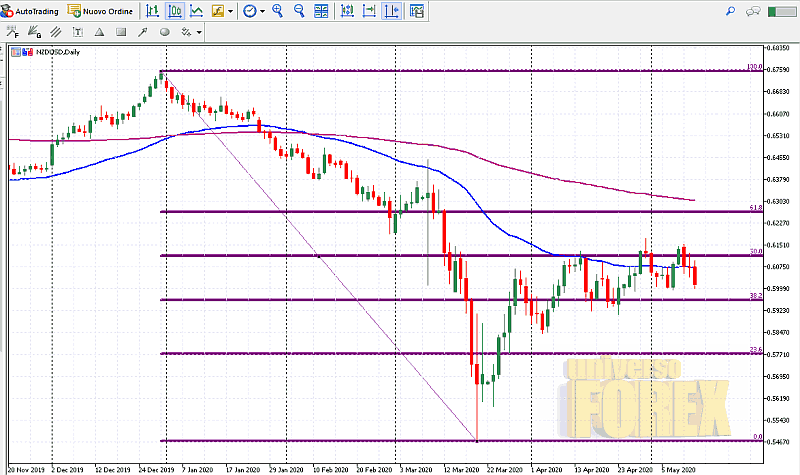
Task: Select the line chart display icon
Action: [x=197, y=11]
